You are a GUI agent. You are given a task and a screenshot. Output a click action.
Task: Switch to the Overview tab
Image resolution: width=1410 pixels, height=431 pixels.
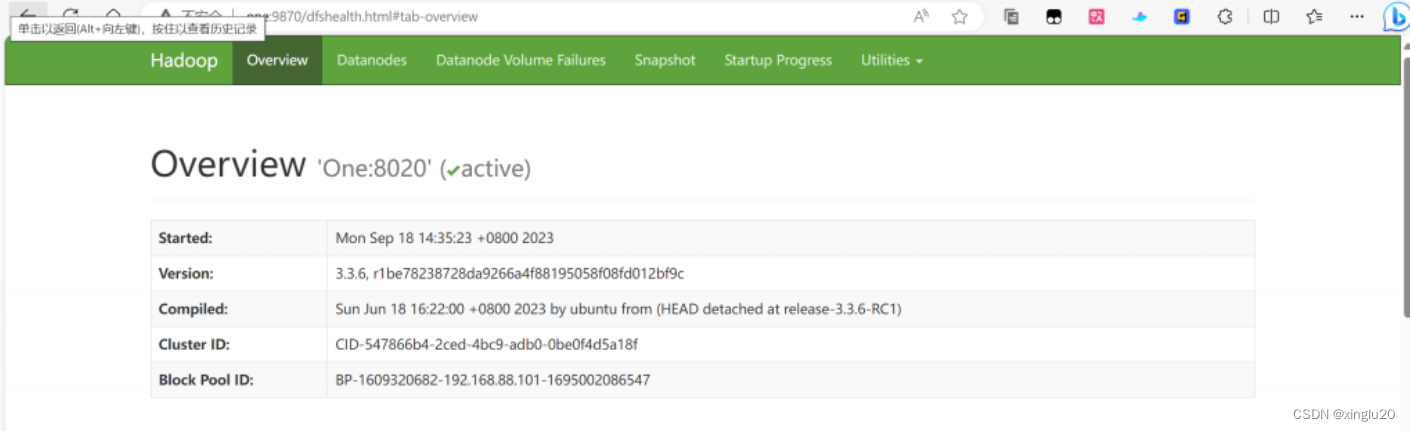277,60
